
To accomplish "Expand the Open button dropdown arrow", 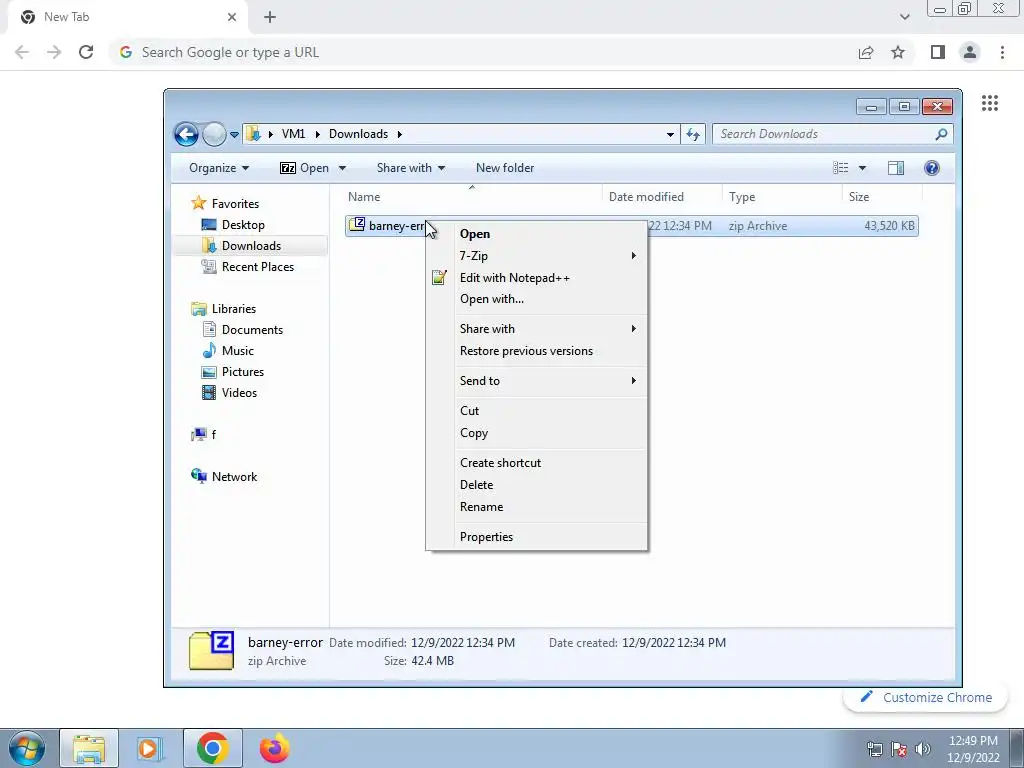I will point(342,168).
